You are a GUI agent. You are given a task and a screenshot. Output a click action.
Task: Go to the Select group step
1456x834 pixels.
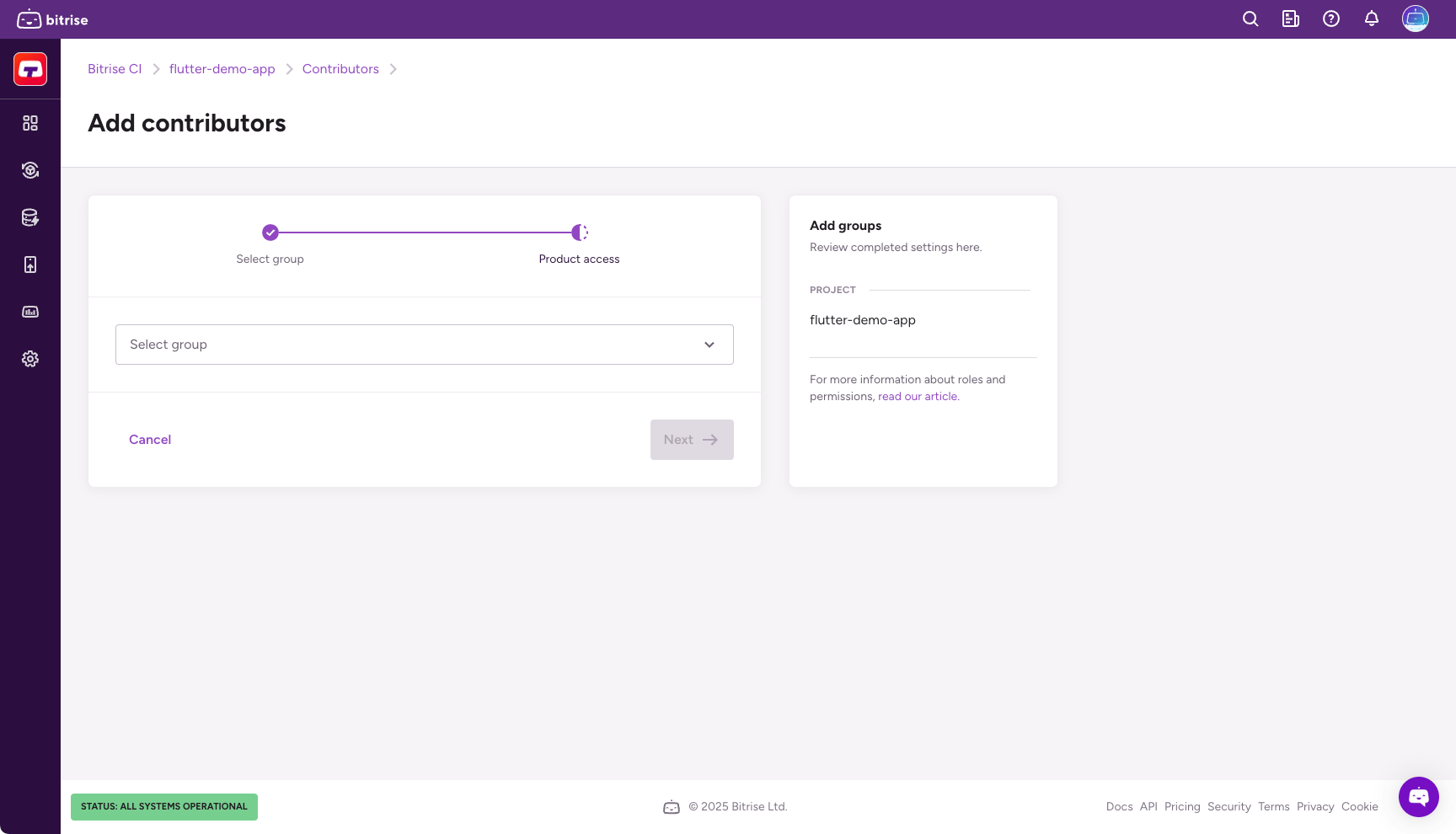coord(270,233)
